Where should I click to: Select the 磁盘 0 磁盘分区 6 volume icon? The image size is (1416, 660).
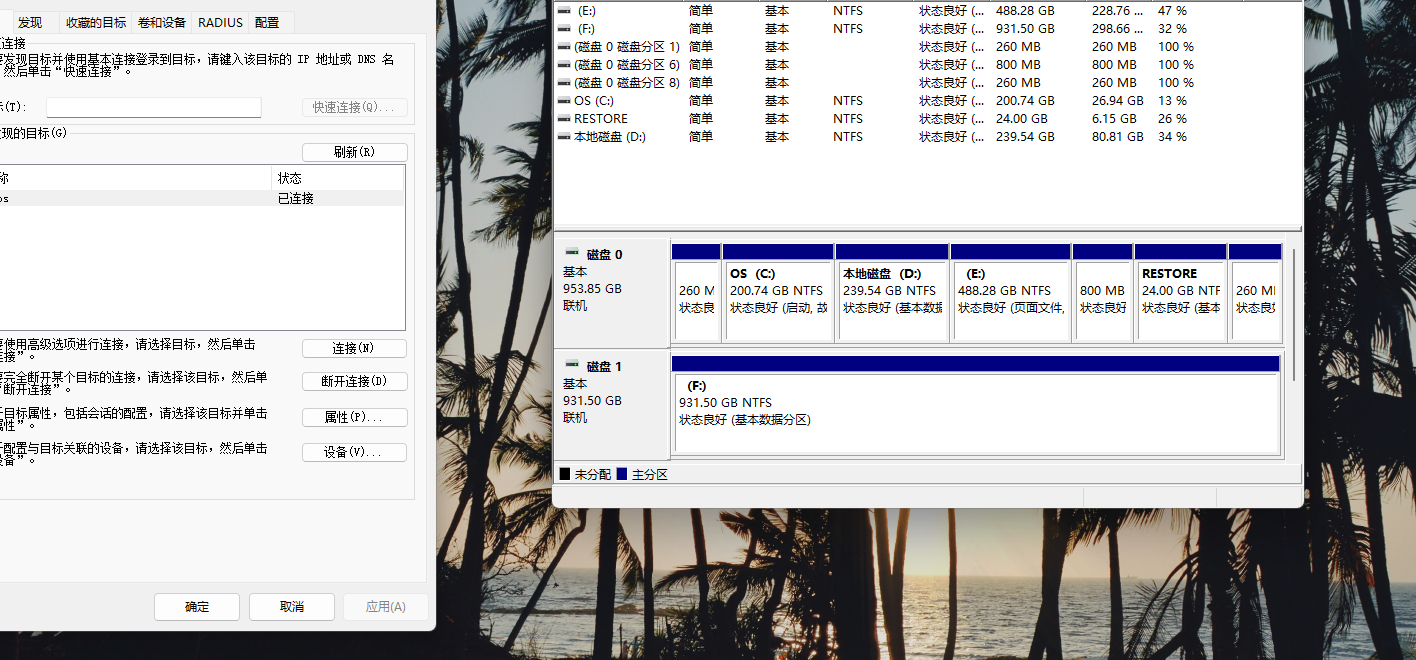point(564,65)
